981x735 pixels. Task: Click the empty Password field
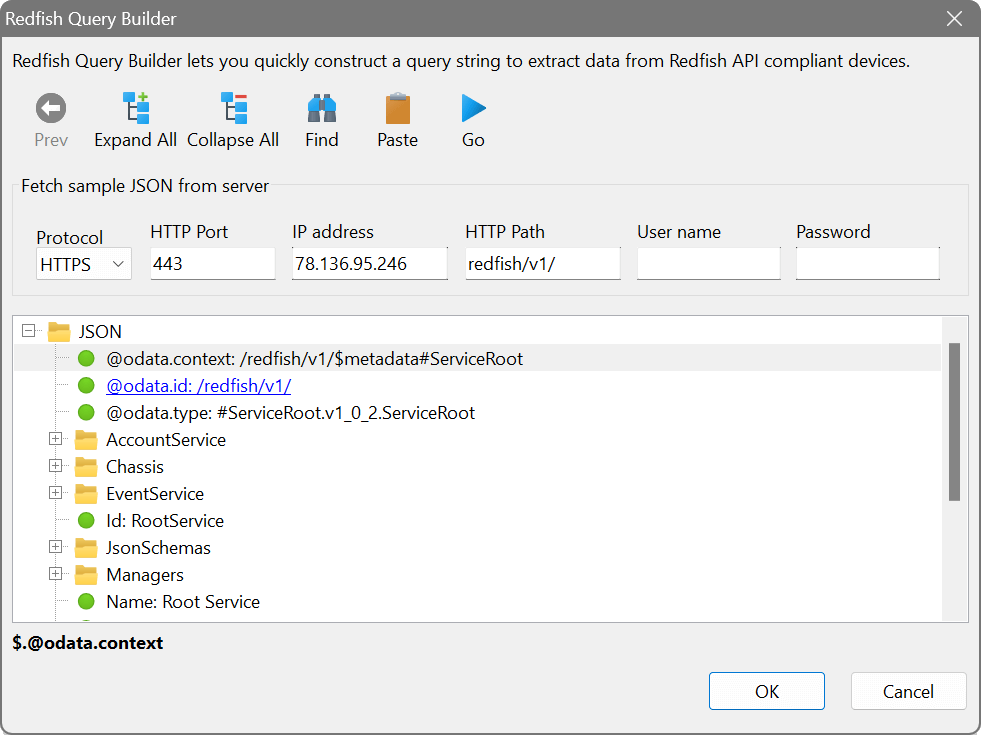(868, 263)
